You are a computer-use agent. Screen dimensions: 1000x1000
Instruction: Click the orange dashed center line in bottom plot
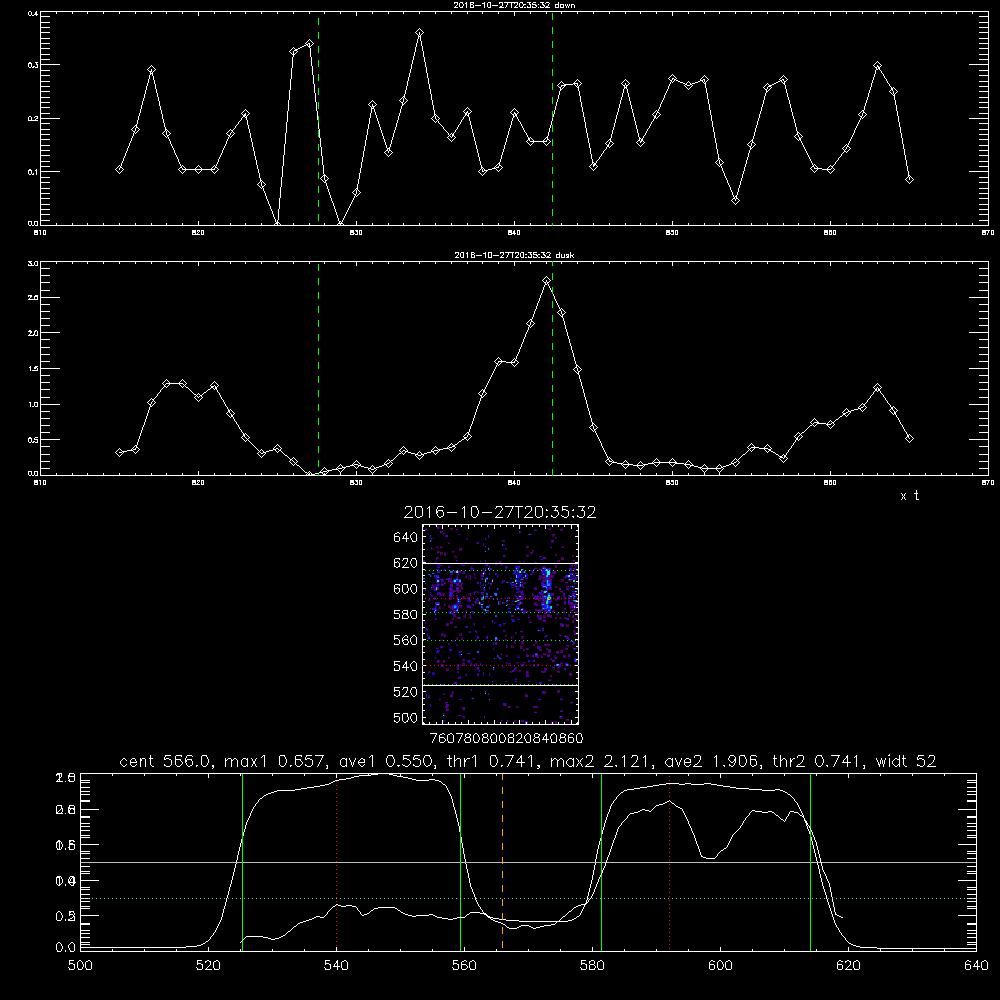[503, 861]
